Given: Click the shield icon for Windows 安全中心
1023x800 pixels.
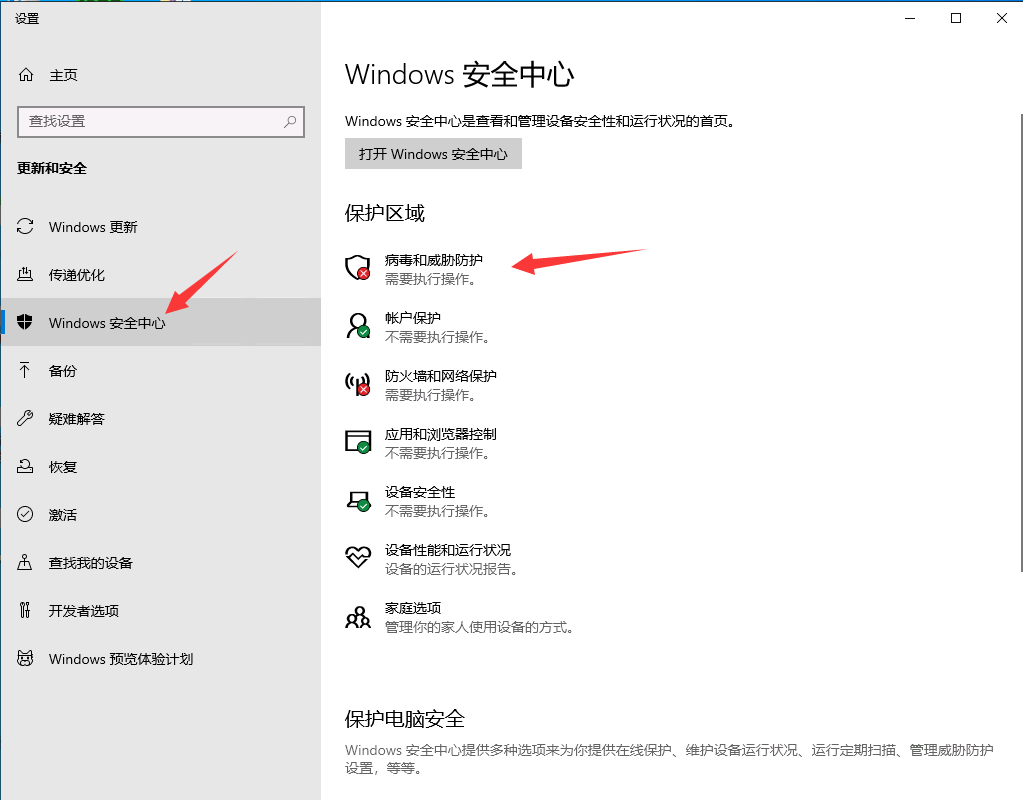Looking at the screenshot, I should pyautogui.click(x=25, y=322).
